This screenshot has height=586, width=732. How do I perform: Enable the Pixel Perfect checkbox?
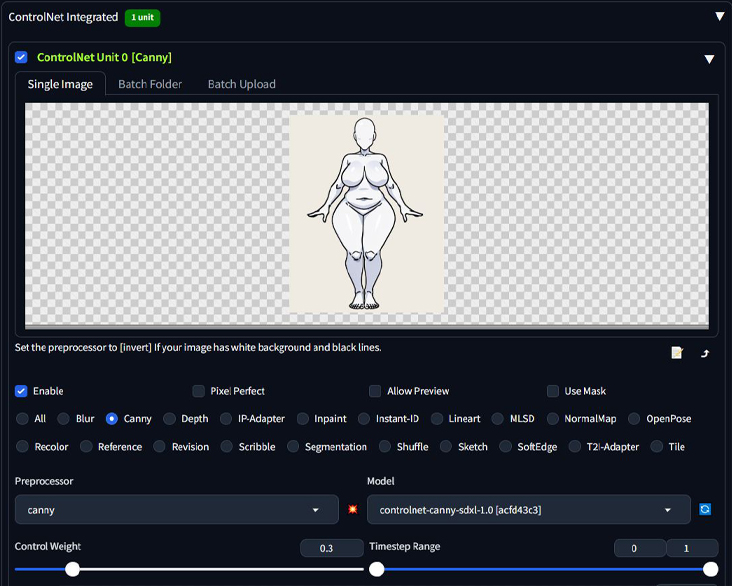pyautogui.click(x=198, y=391)
